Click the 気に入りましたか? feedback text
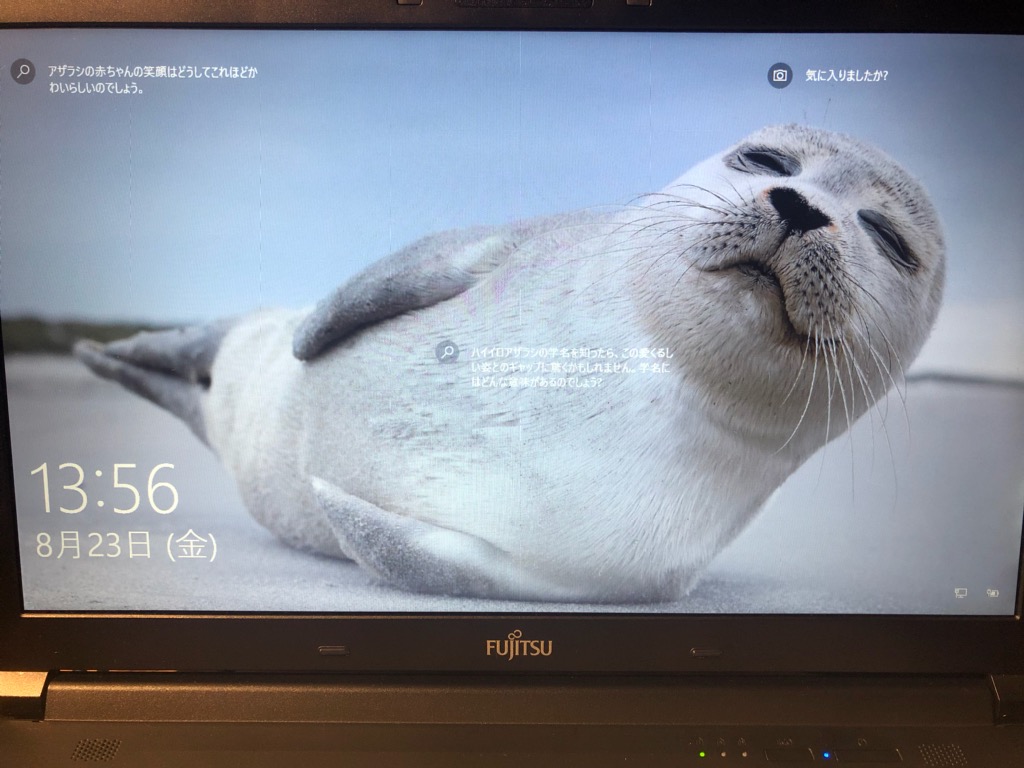 846,76
